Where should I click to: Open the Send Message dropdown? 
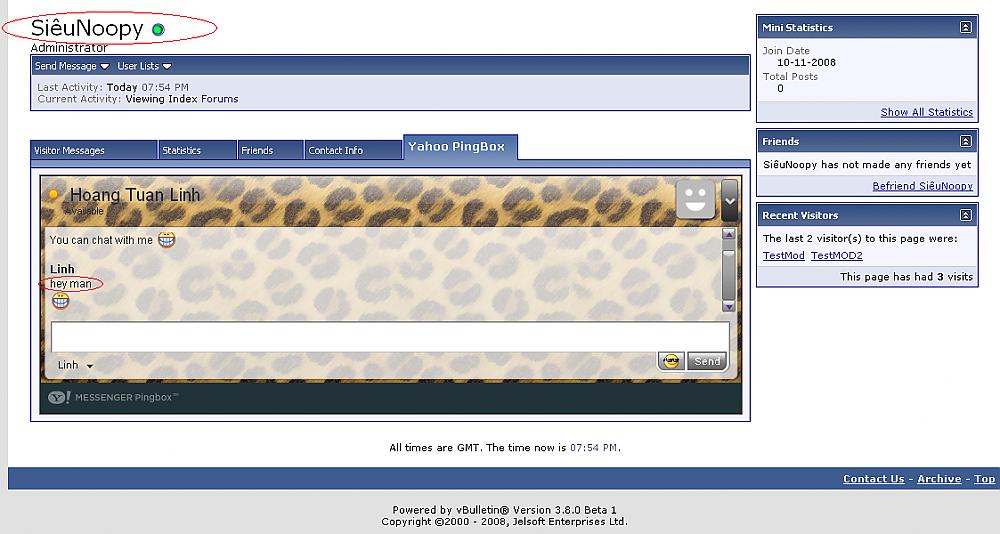click(x=72, y=66)
